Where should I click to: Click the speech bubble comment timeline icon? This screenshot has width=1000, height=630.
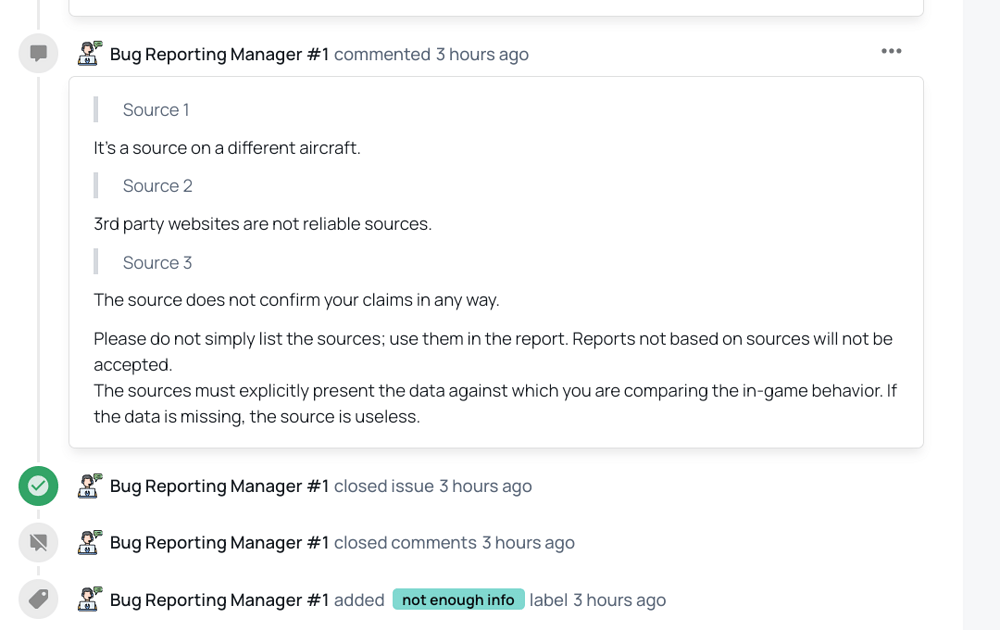pos(38,53)
